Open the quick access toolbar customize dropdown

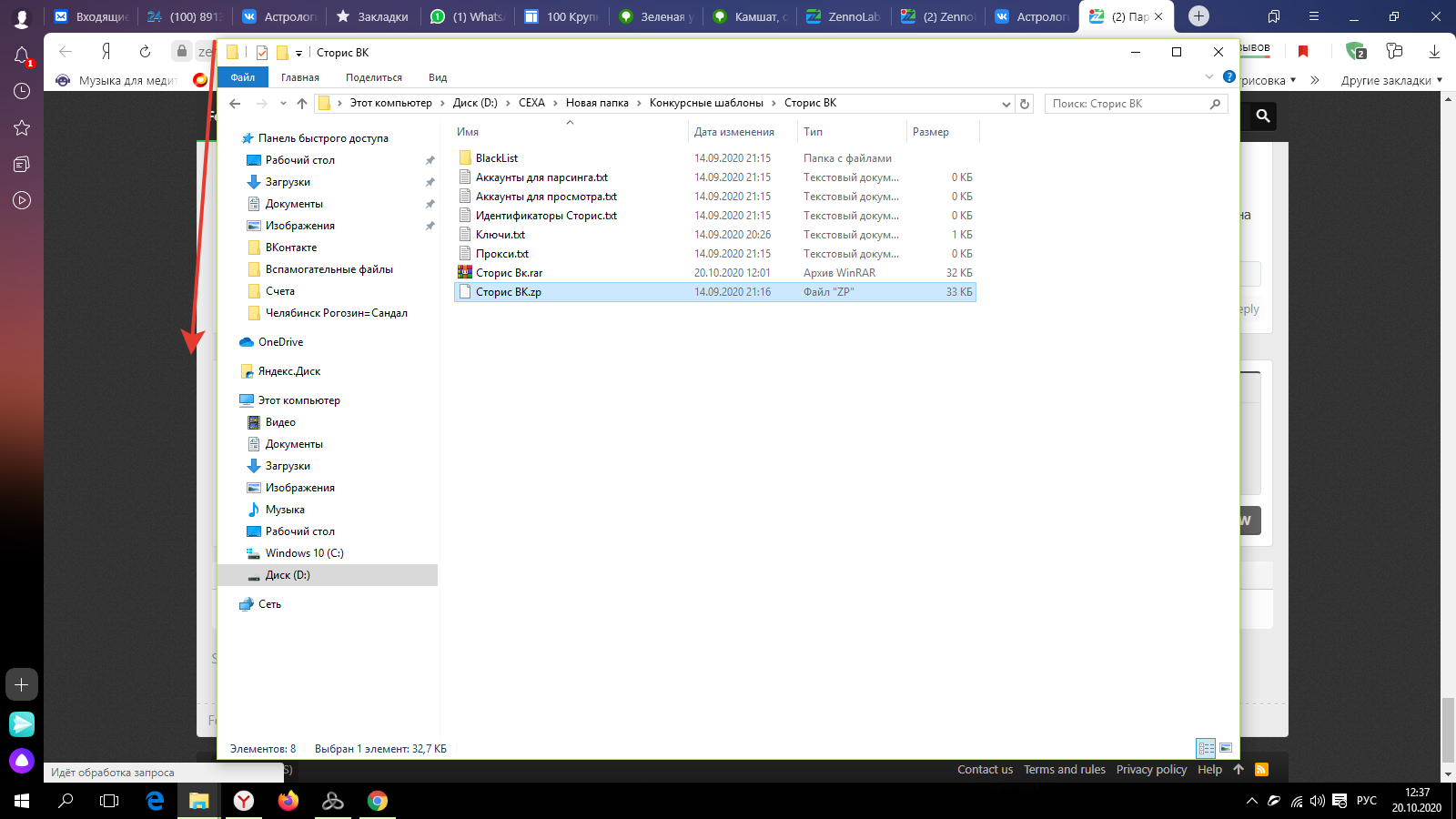[298, 53]
